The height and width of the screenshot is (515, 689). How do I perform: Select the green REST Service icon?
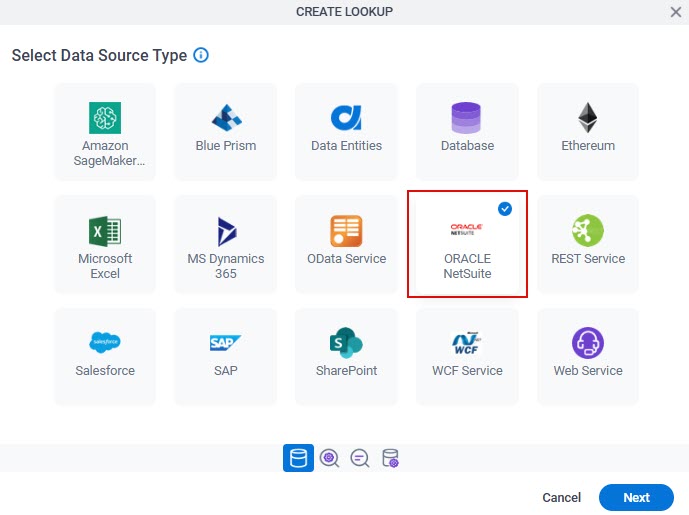587,231
